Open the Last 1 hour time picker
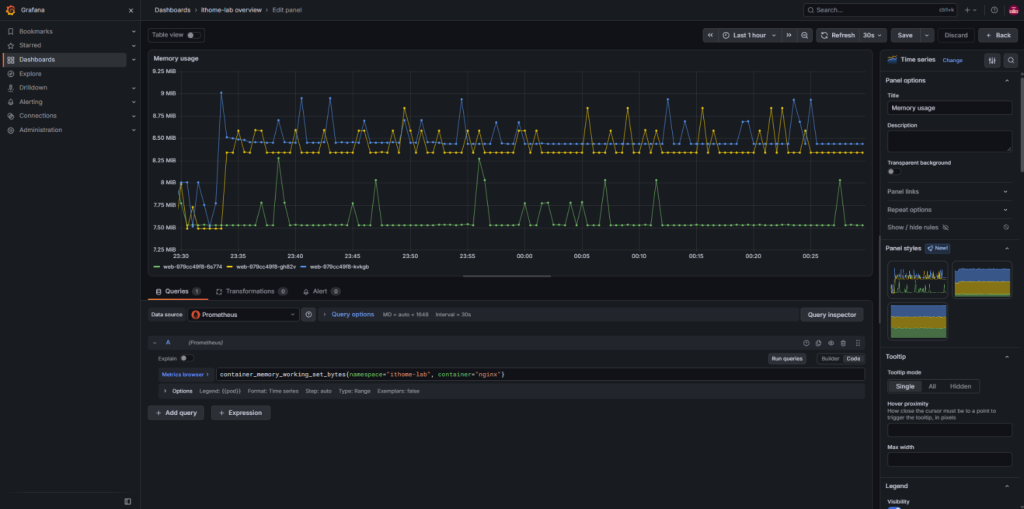 point(750,35)
